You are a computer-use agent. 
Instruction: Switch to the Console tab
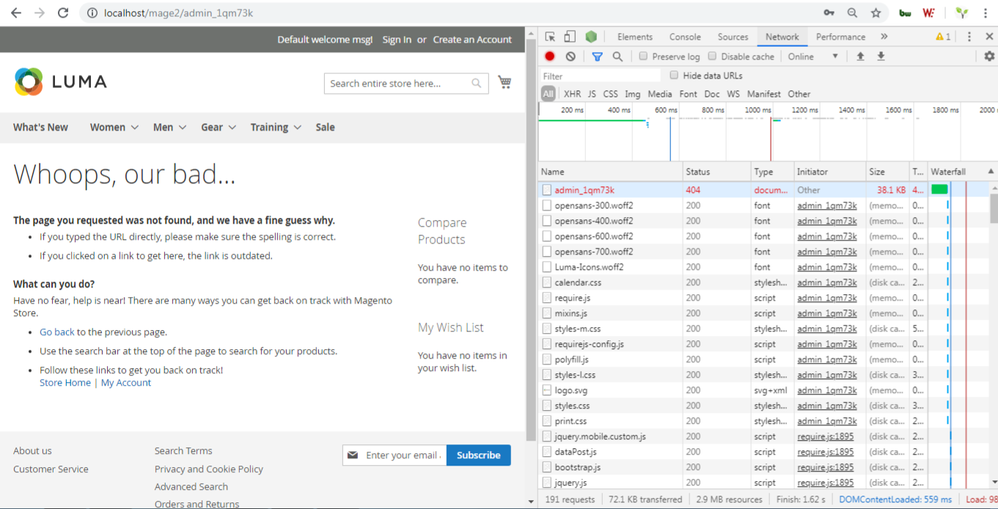coord(685,37)
